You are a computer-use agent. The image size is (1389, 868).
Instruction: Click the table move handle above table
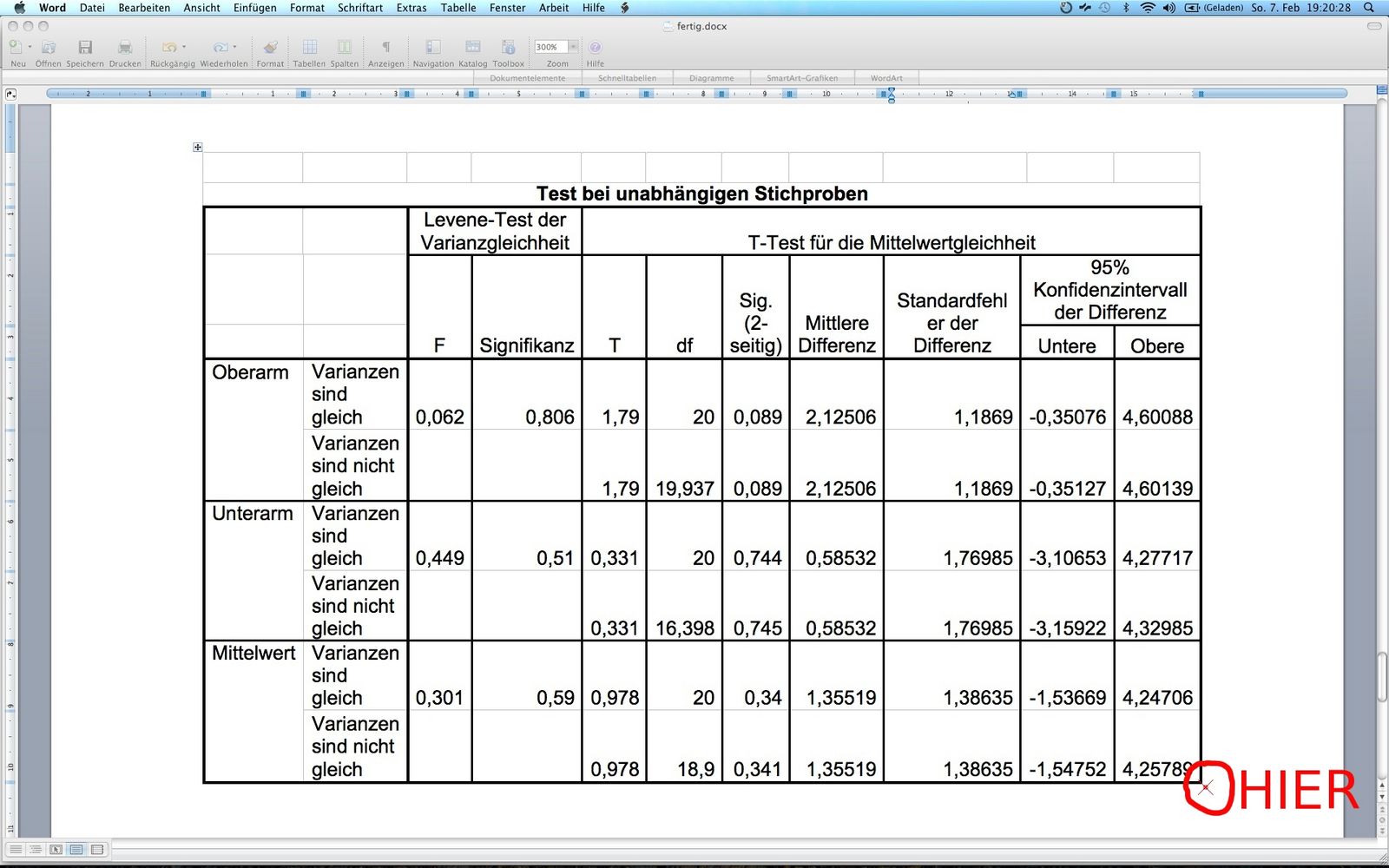(x=198, y=148)
